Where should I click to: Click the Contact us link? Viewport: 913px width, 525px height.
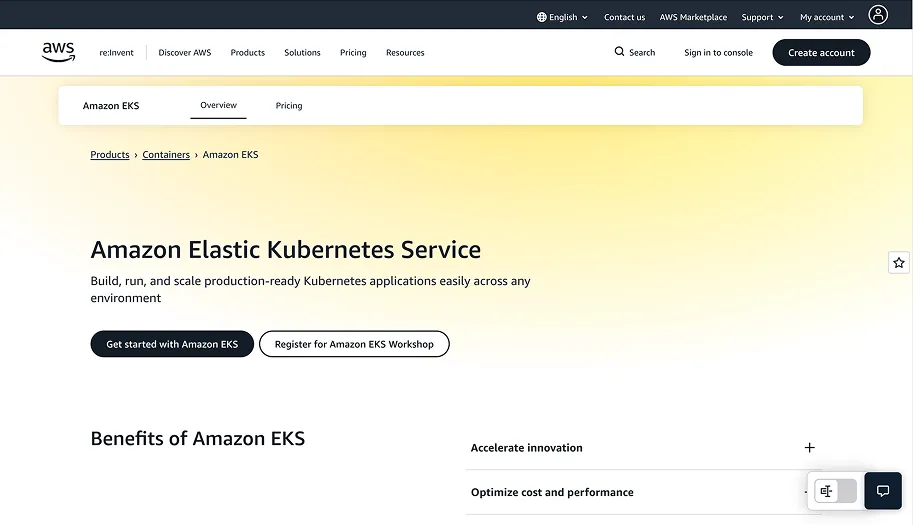pyautogui.click(x=624, y=17)
